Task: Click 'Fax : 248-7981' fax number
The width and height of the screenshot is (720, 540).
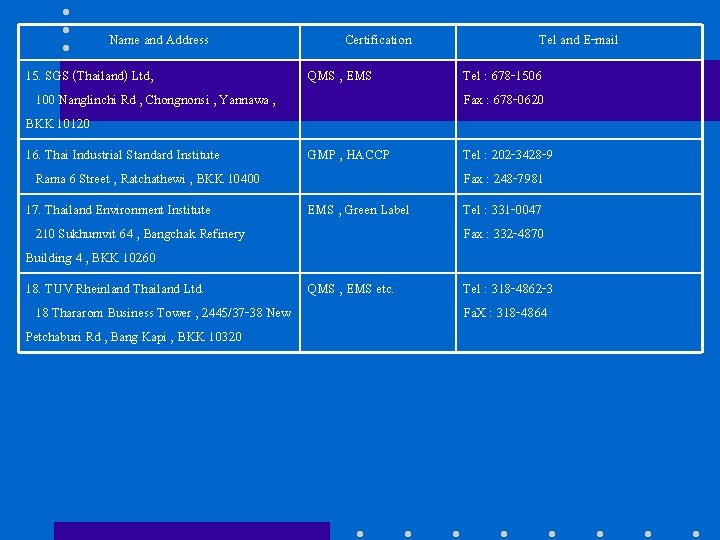Action: click(x=503, y=179)
